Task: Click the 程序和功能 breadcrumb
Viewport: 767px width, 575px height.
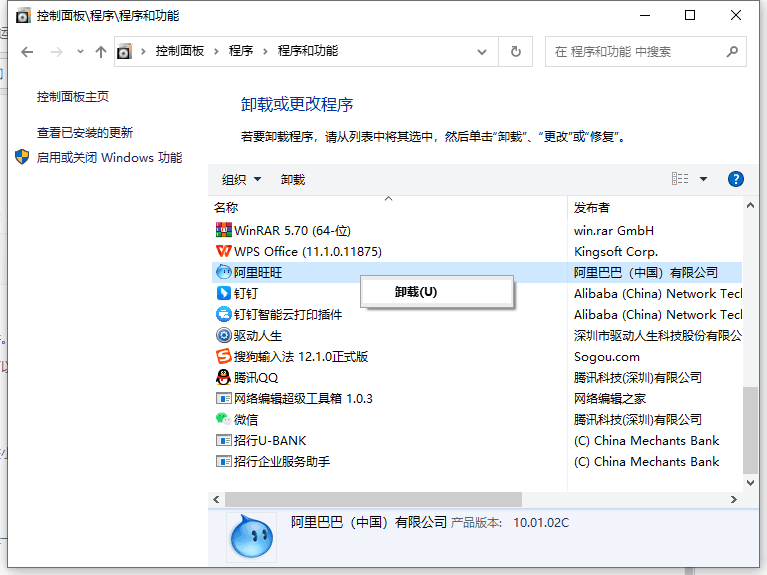Action: (x=308, y=51)
